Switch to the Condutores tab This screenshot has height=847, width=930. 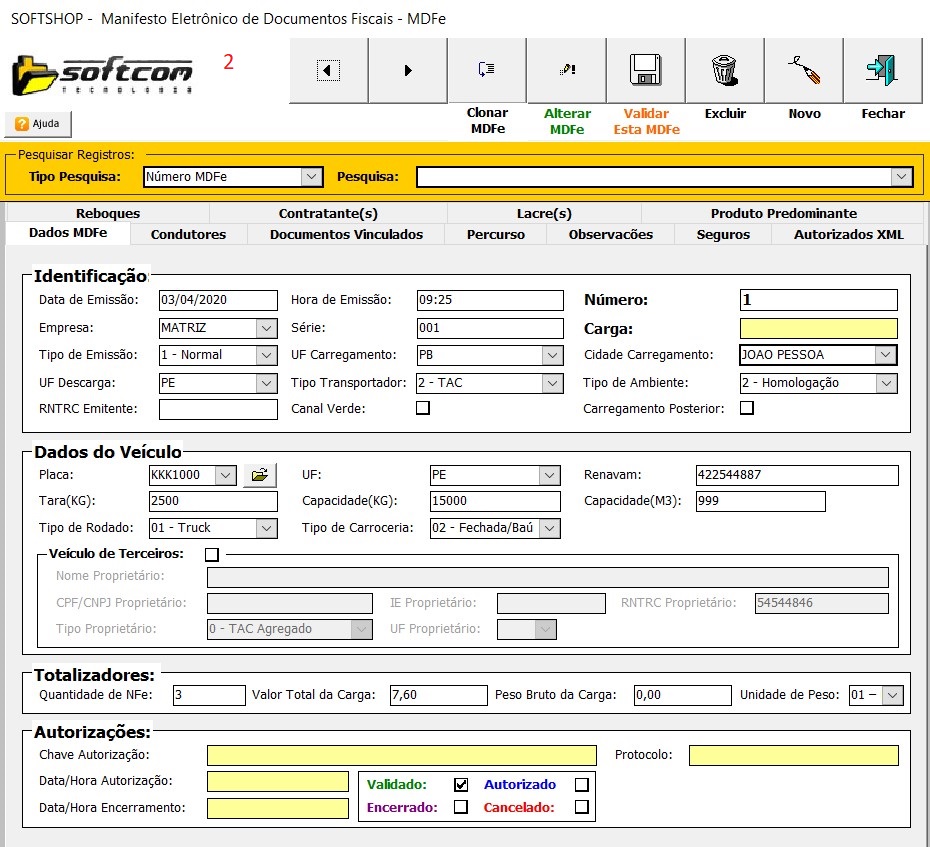tap(188, 234)
